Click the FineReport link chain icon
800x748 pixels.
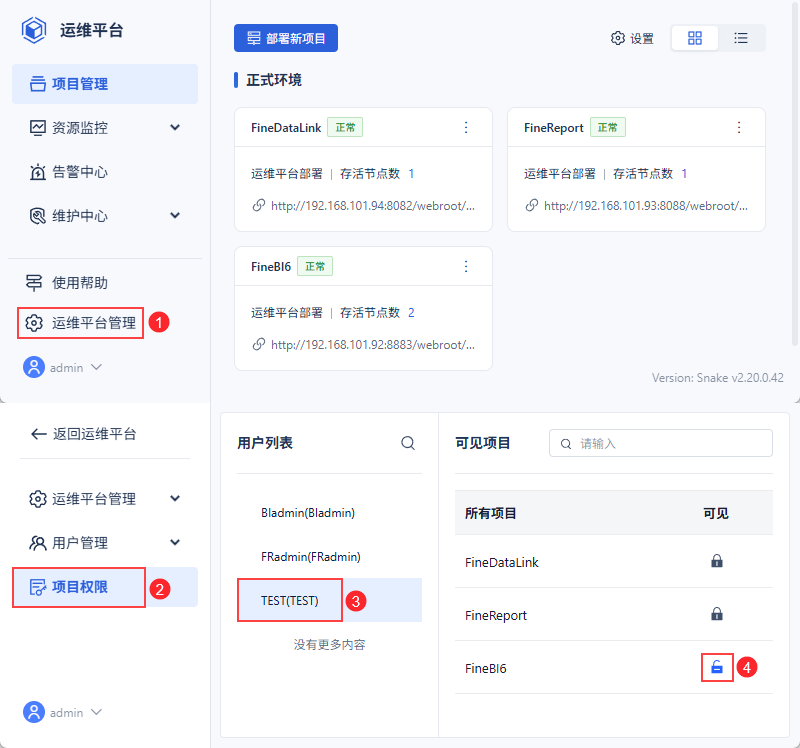532,205
